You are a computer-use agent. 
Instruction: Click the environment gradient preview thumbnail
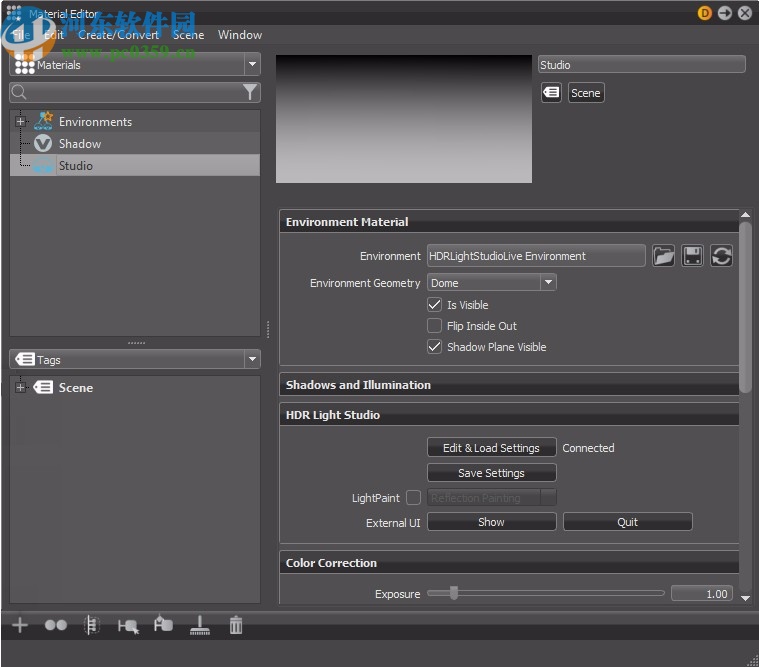click(x=404, y=119)
